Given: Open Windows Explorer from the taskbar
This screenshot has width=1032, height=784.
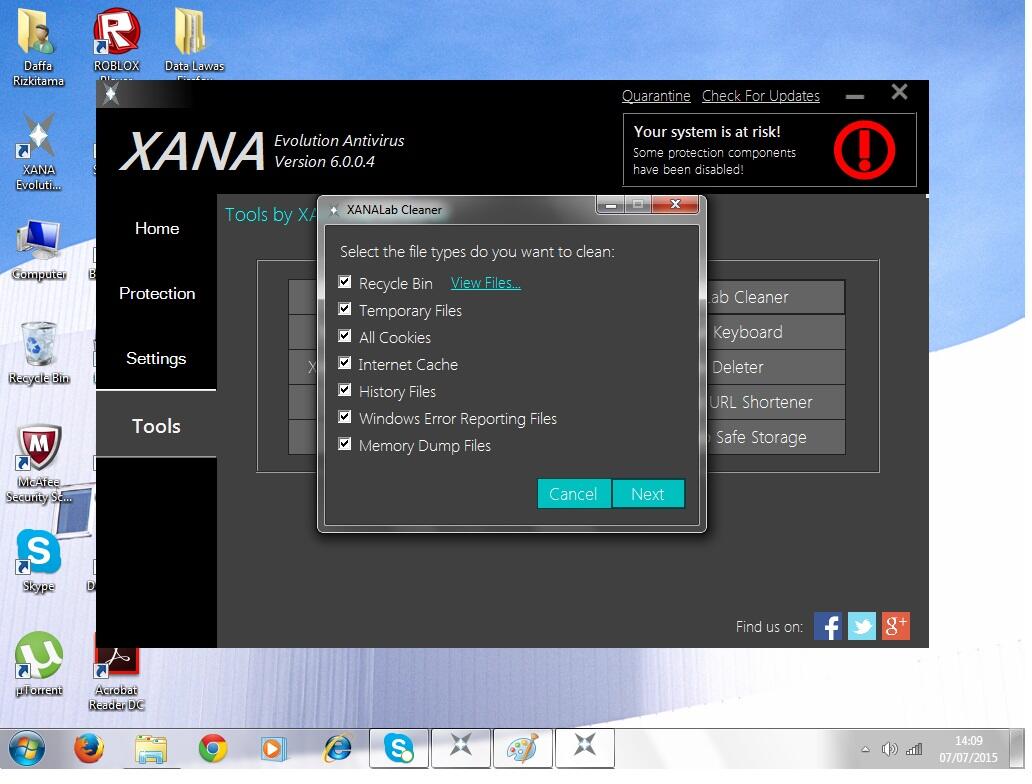Looking at the screenshot, I should coord(151,748).
